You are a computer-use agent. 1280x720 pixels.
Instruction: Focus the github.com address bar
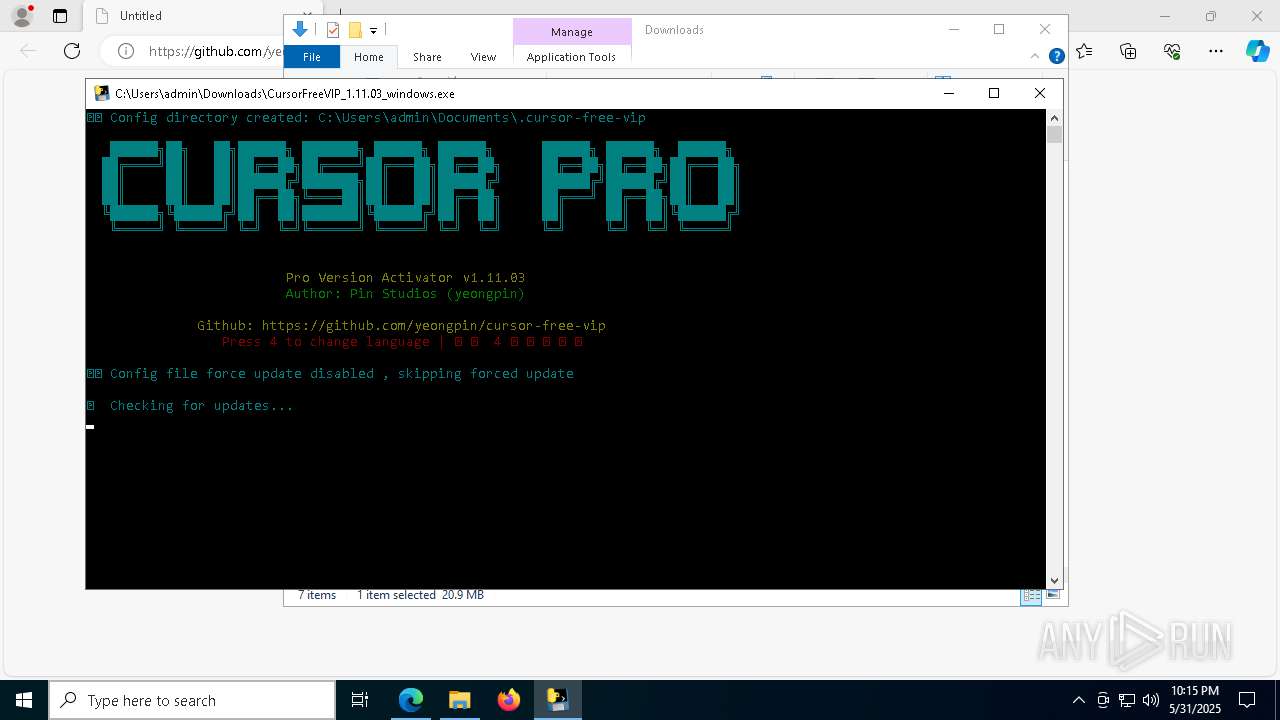click(x=215, y=51)
